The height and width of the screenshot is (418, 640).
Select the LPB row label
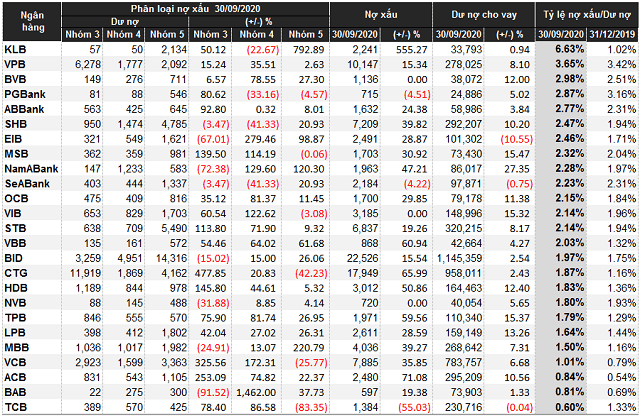(15, 333)
